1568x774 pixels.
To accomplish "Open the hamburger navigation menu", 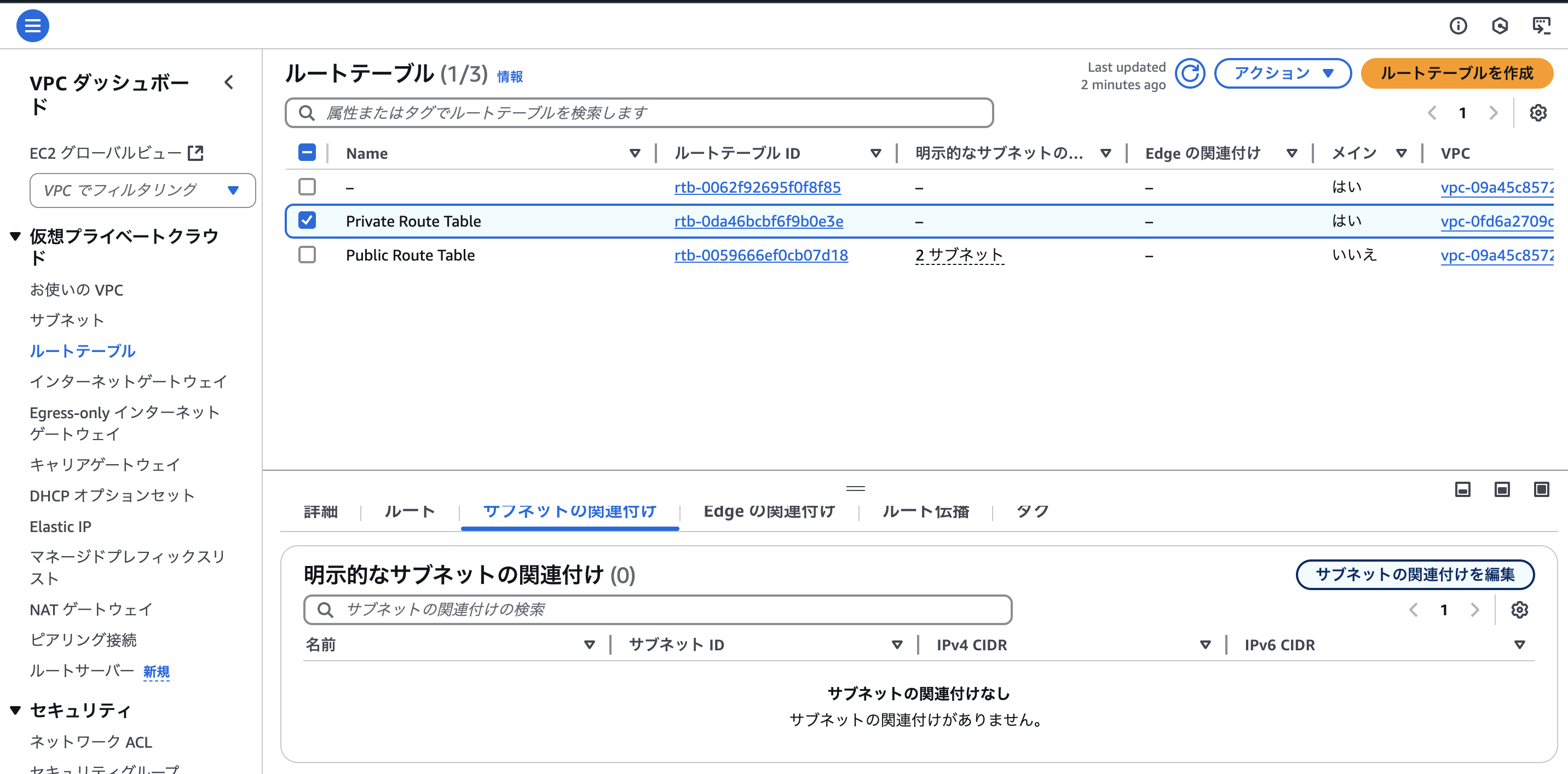I will click(x=32, y=26).
